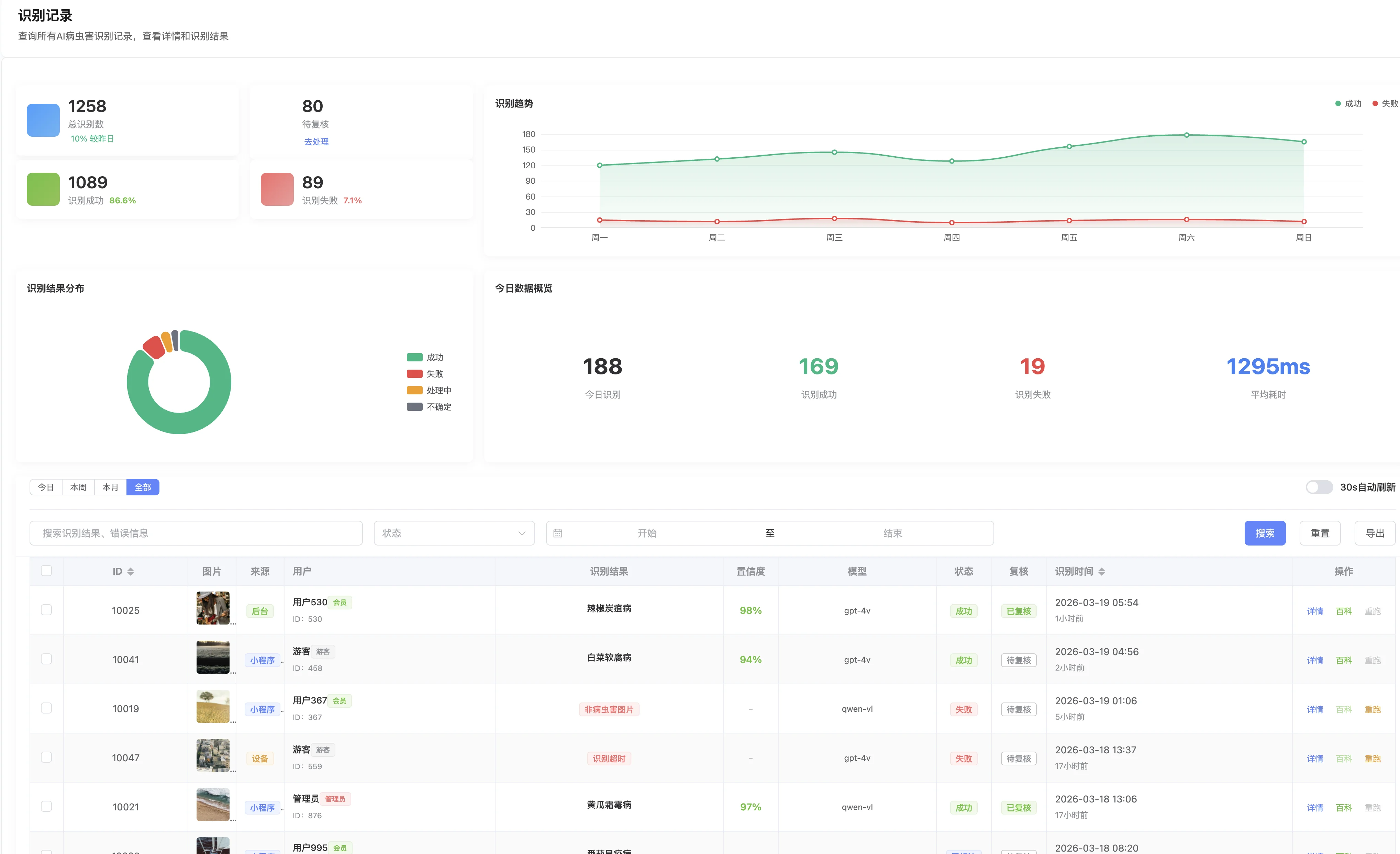Click the green recognition success icon
The image size is (1400, 854).
(x=43, y=189)
